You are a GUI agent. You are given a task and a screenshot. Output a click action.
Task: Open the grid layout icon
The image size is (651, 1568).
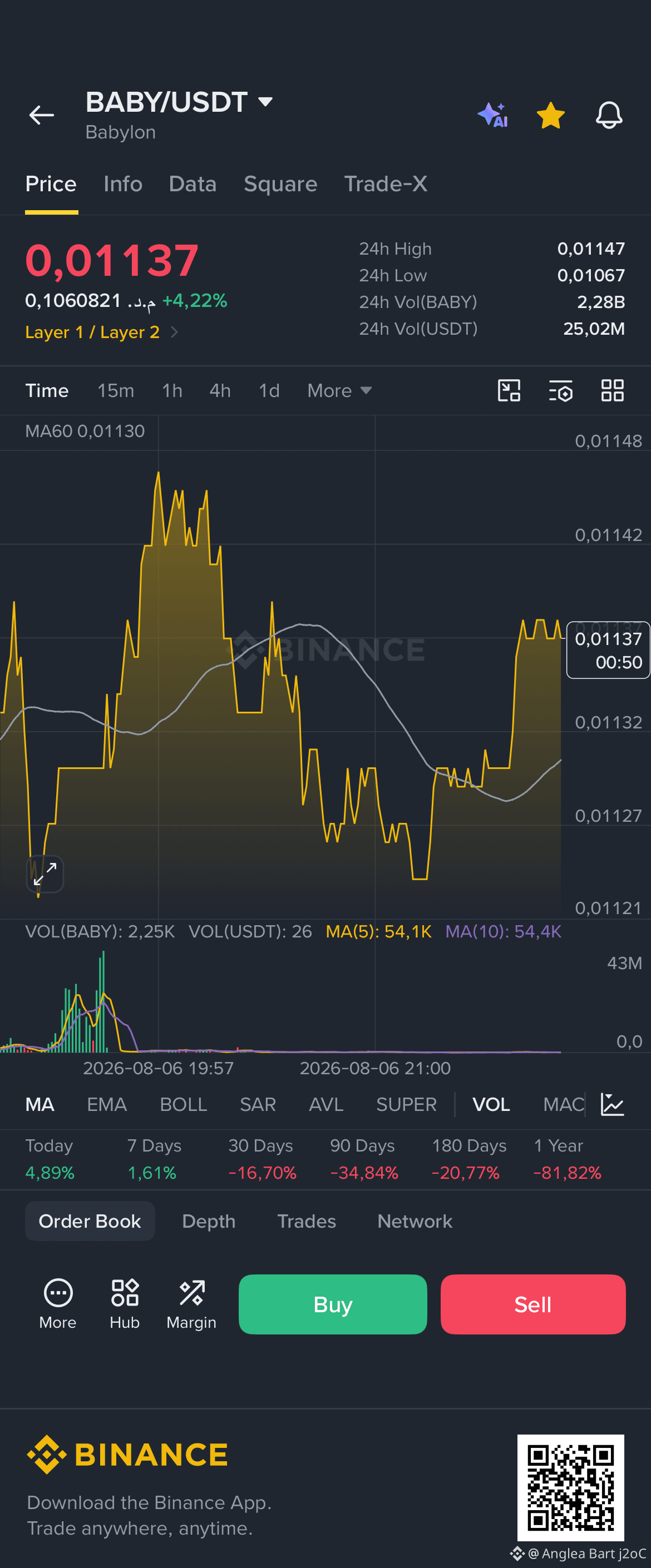point(612,391)
